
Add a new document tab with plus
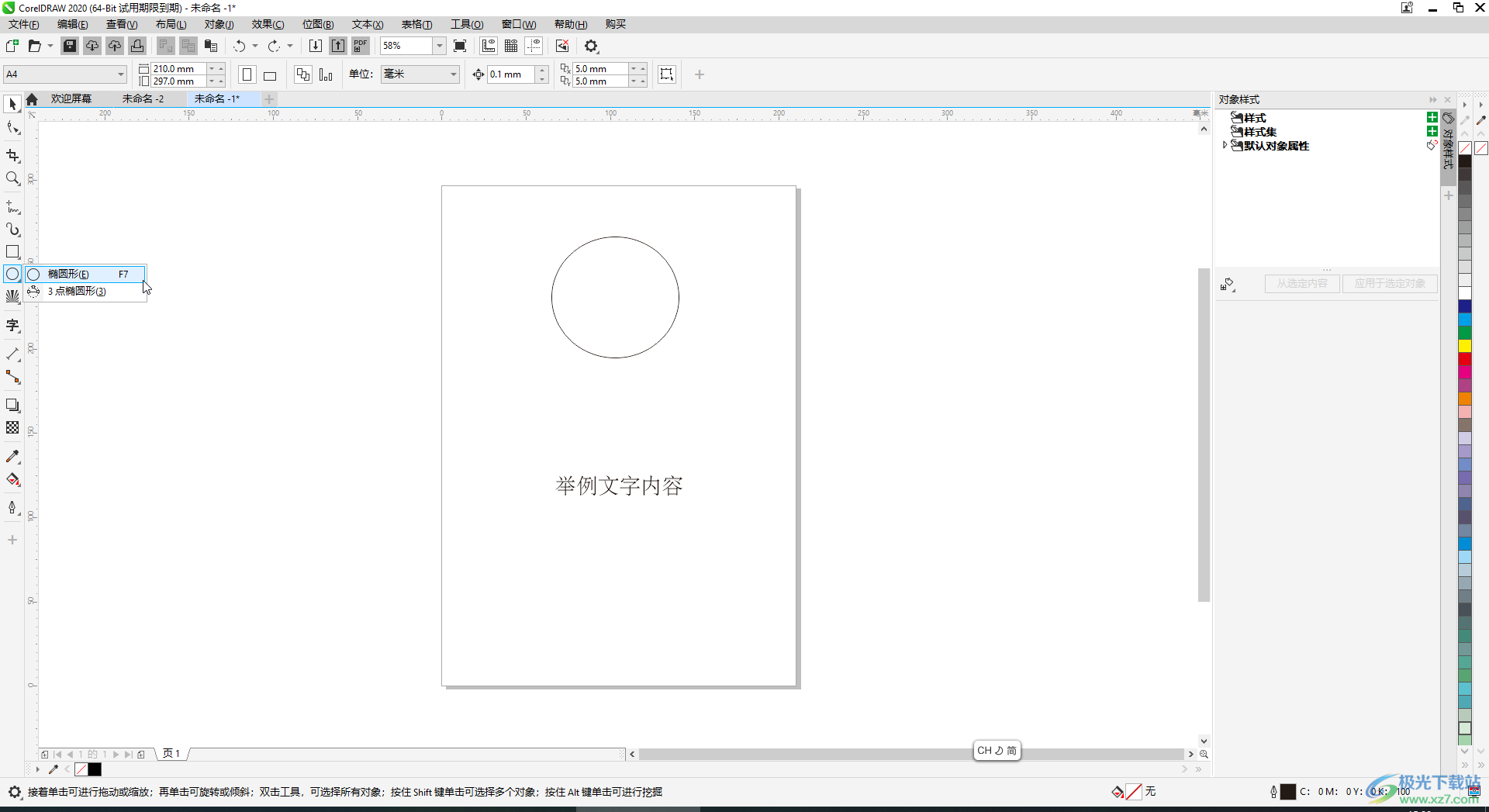click(269, 99)
